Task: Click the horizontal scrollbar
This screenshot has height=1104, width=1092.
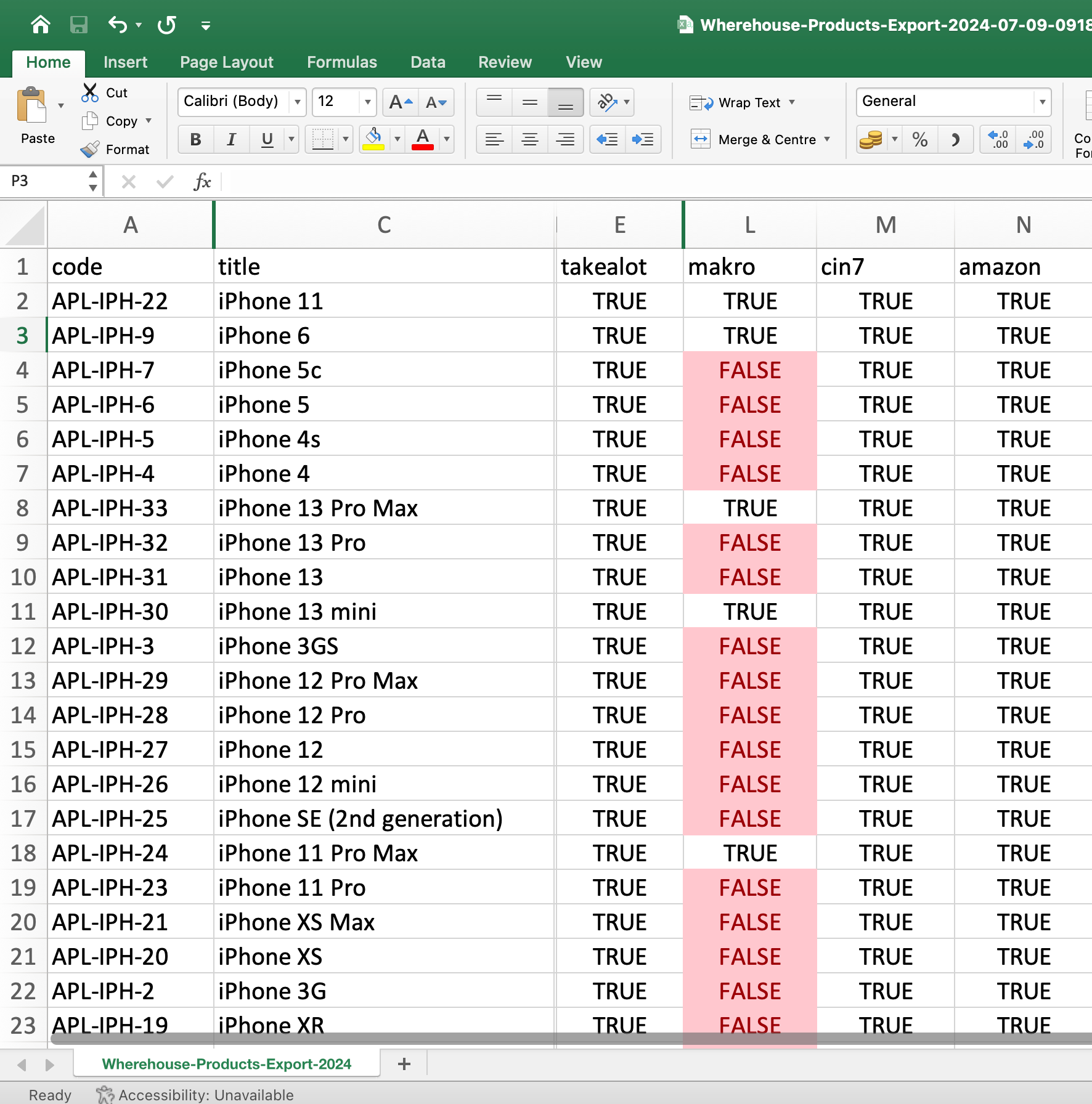Action: [570, 1039]
